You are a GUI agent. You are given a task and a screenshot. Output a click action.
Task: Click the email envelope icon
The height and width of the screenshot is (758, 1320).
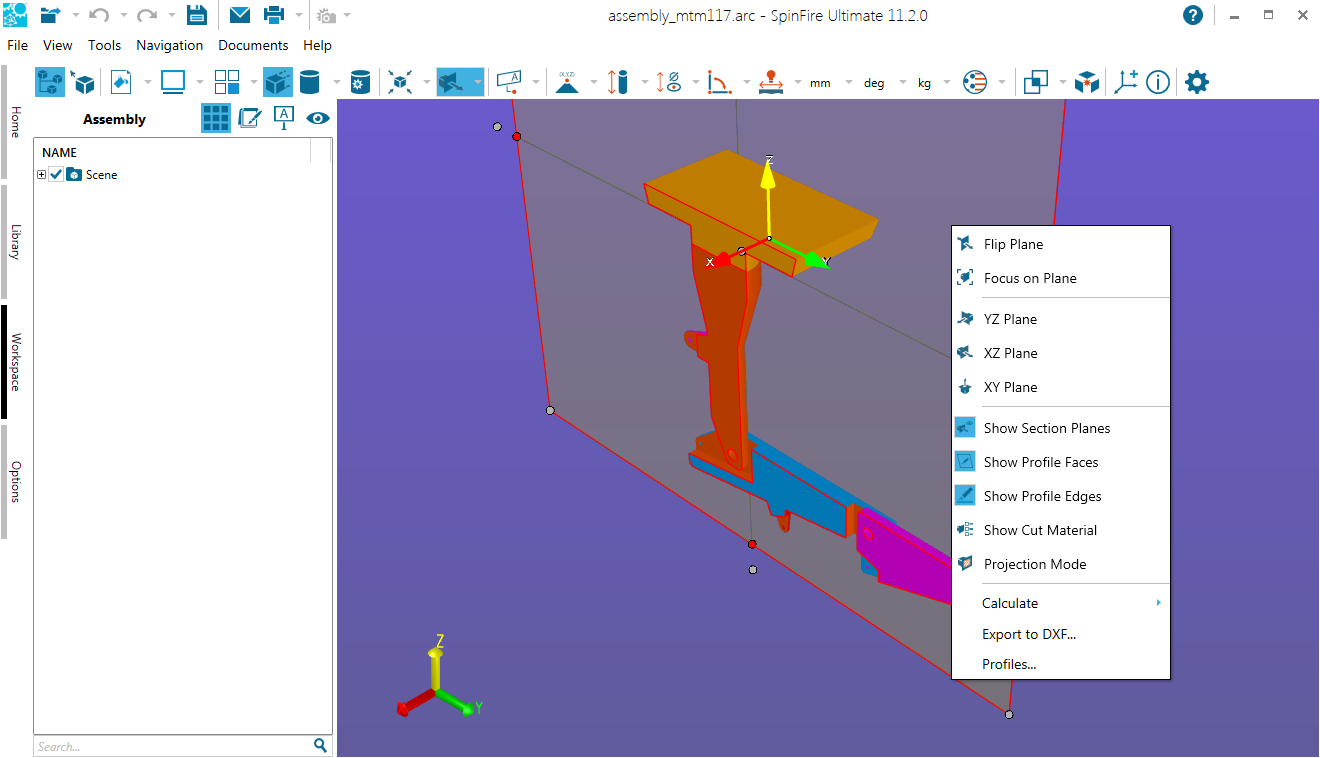[239, 15]
